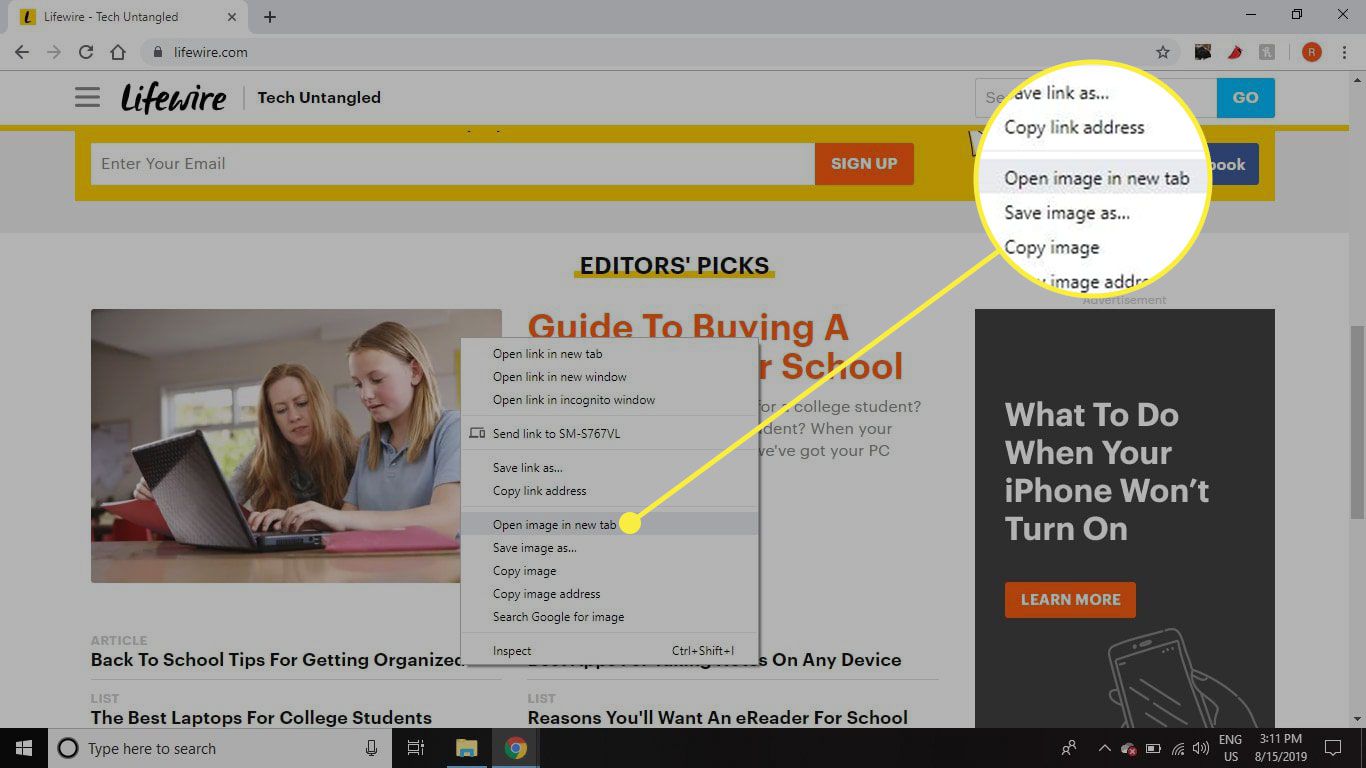Click the Enter Your Email field
This screenshot has height=768, width=1366.
pos(453,164)
